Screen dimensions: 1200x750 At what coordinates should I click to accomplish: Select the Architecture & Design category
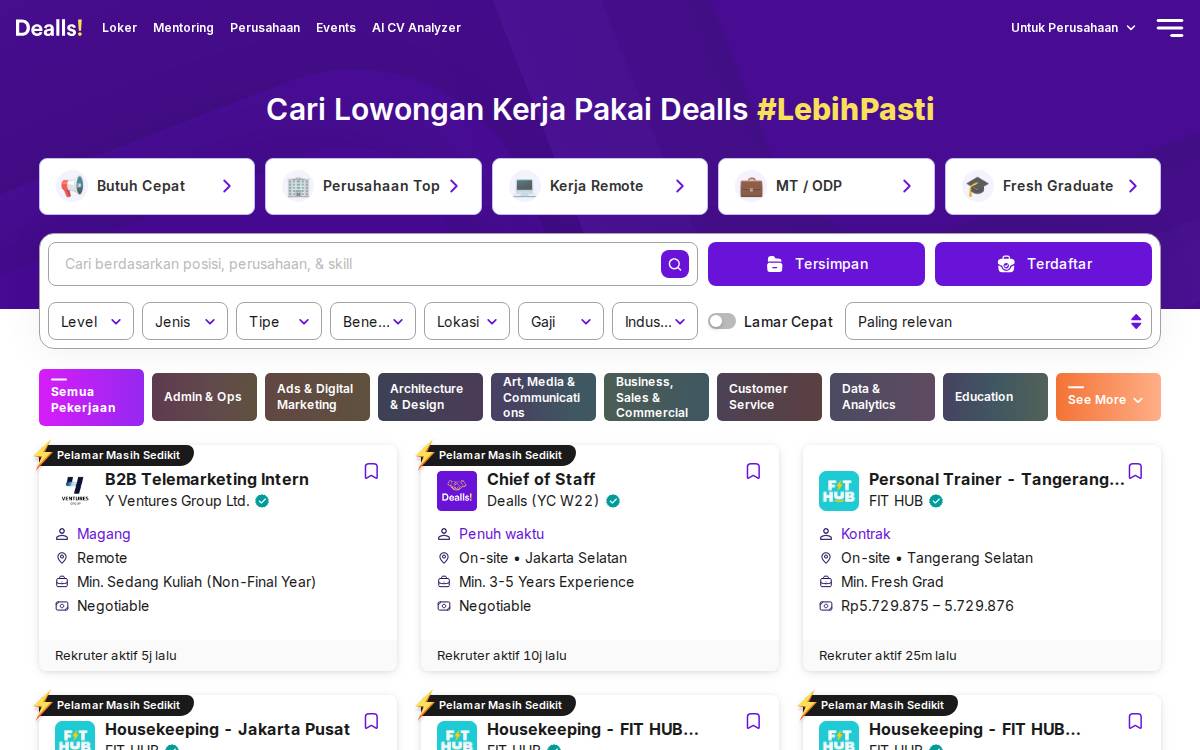click(x=430, y=397)
